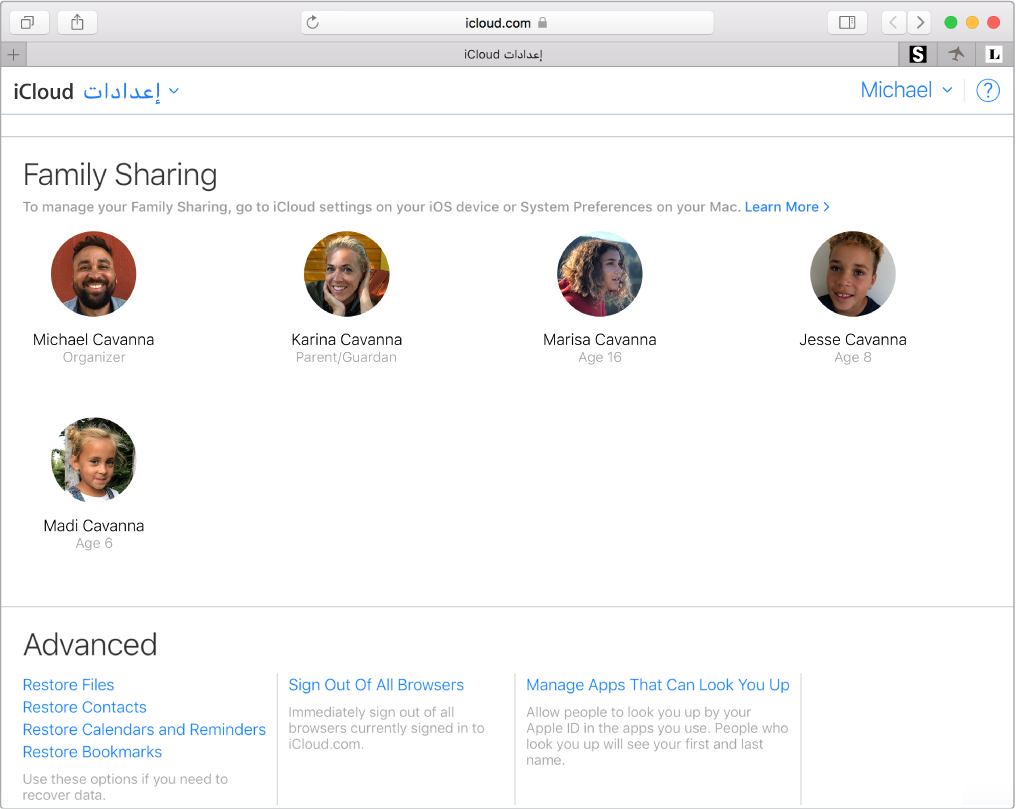Image resolution: width=1016 pixels, height=809 pixels.
Task: Open the إعدادات settings dropdown
Action: 127,90
